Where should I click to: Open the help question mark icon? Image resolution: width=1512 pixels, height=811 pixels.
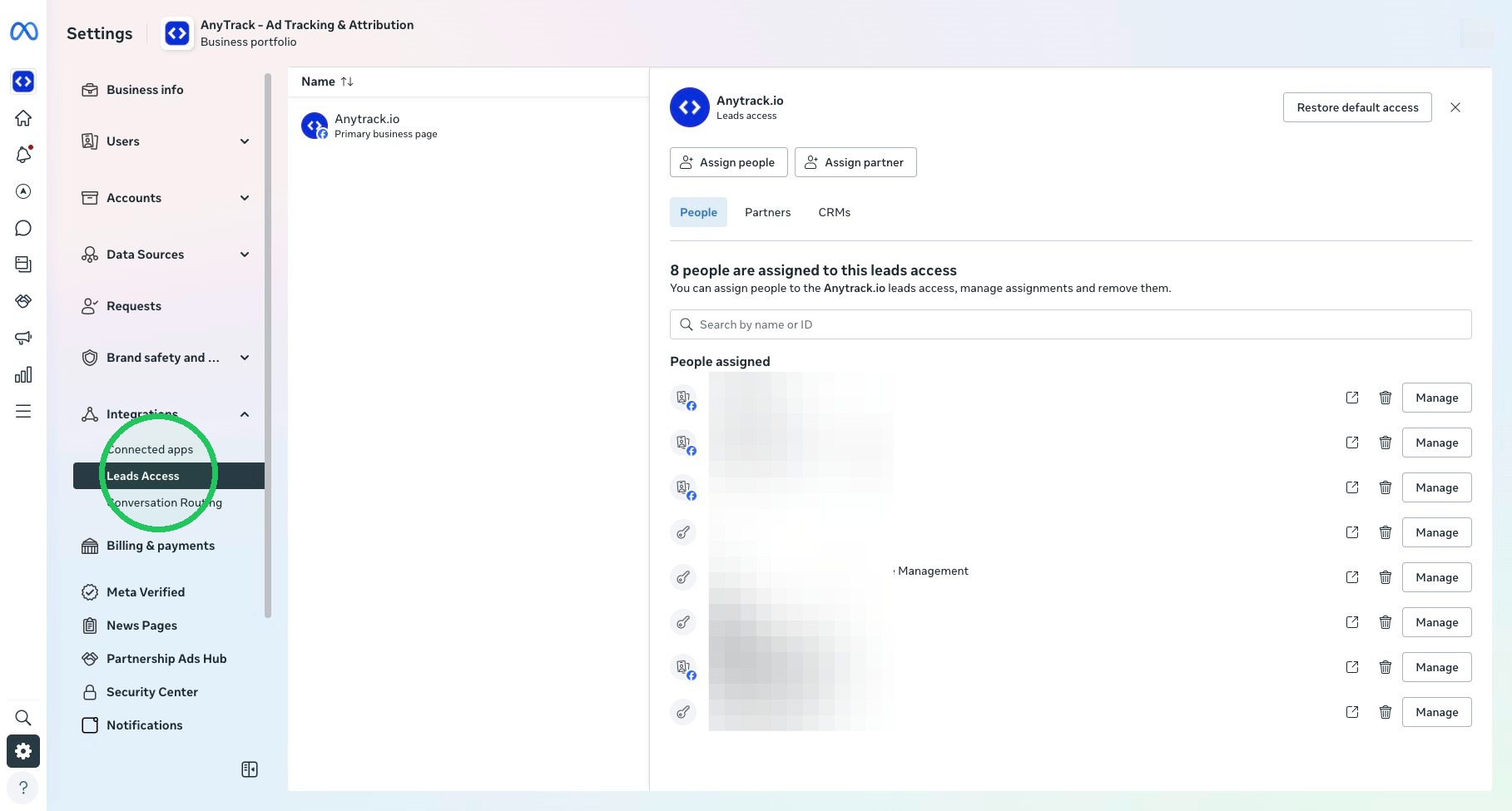tap(23, 788)
